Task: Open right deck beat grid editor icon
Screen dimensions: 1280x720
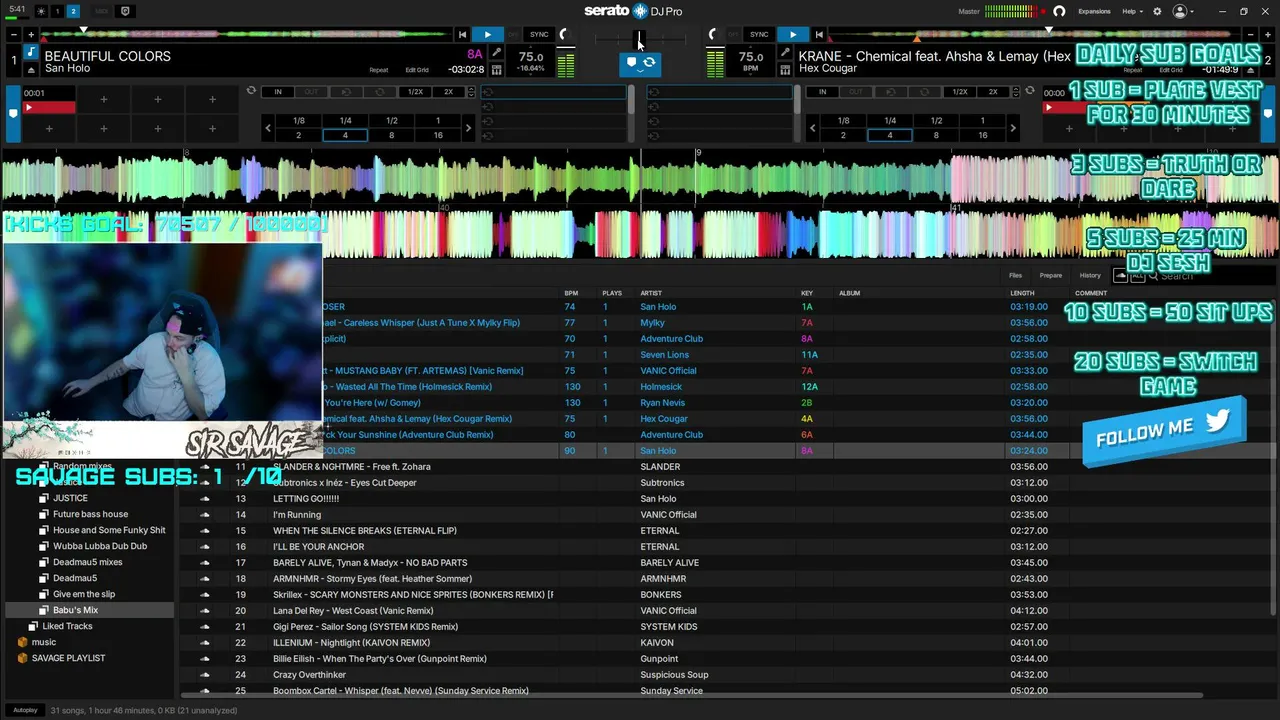Action: point(785,53)
